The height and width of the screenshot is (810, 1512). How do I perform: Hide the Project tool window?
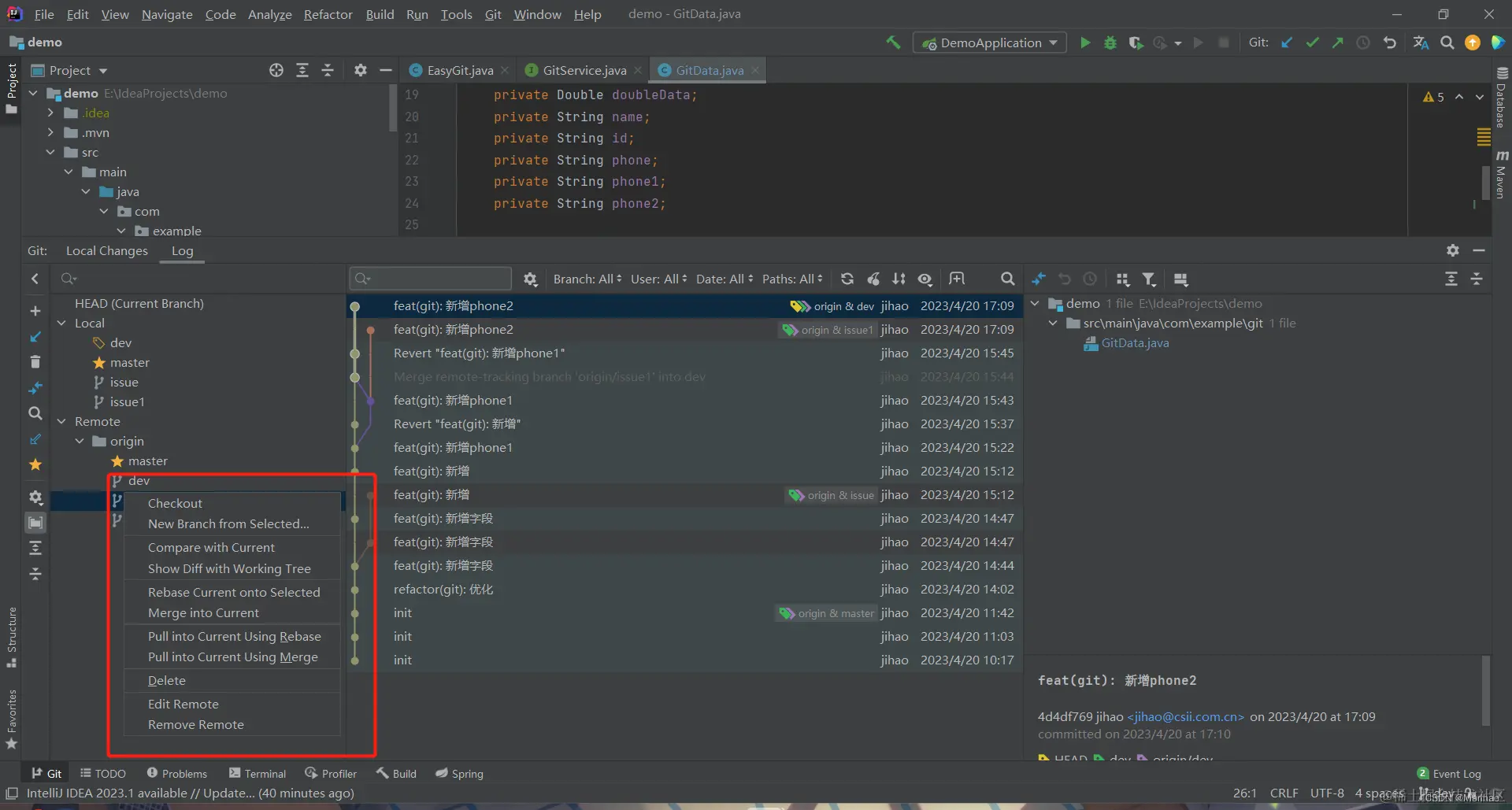tap(386, 70)
